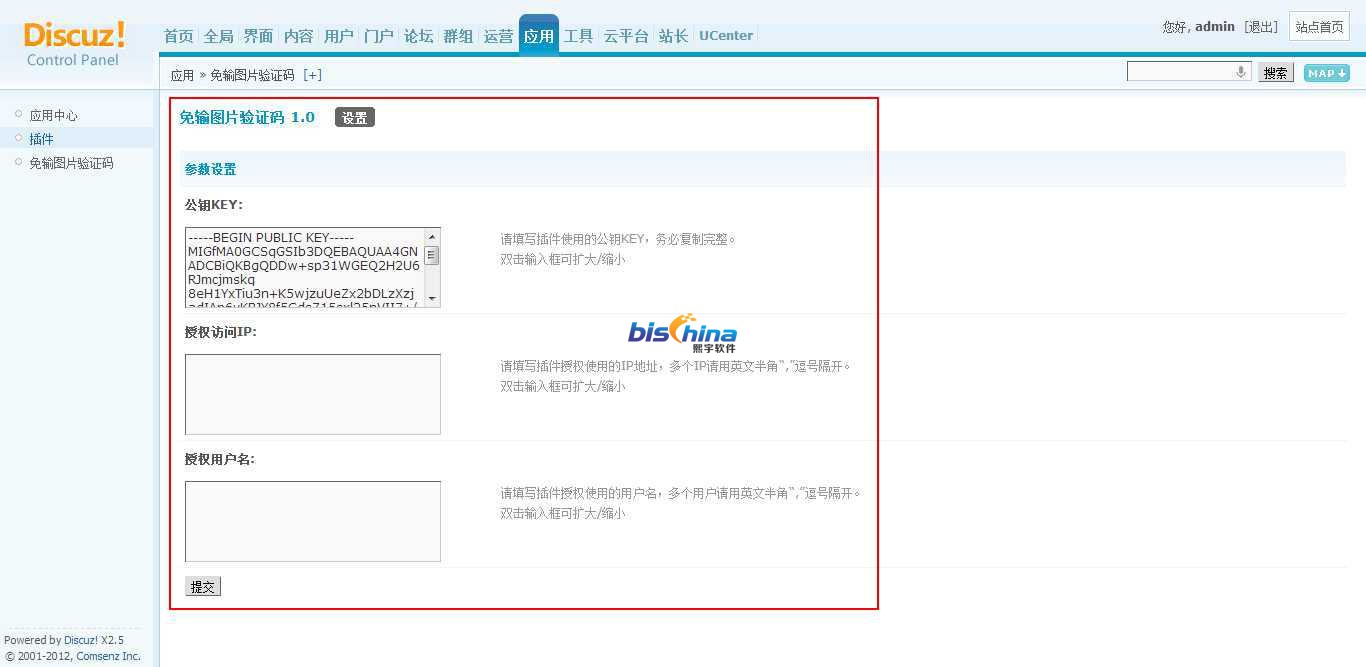Image resolution: width=1366 pixels, height=667 pixels.
Task: Click the 免输图片验证码 1.0 plugin title
Action: pyautogui.click(x=247, y=118)
